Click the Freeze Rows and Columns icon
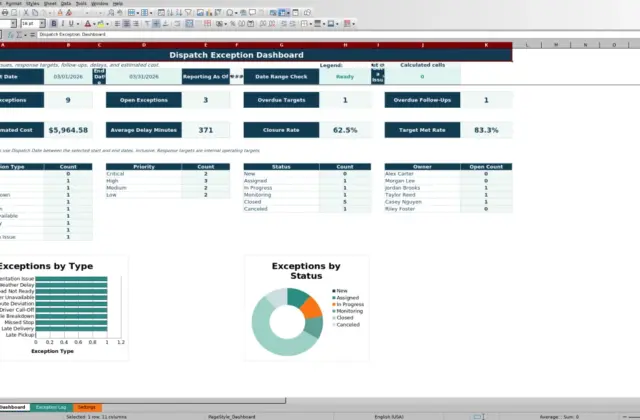This screenshot has height=420, width=640. coord(282,13)
